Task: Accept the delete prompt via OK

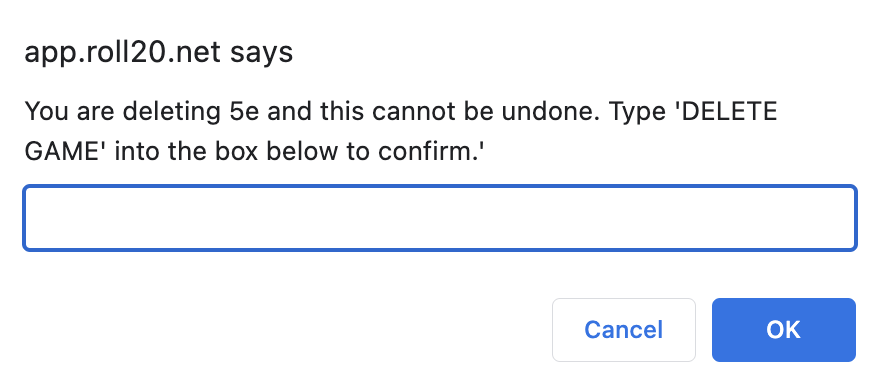Action: (784, 330)
